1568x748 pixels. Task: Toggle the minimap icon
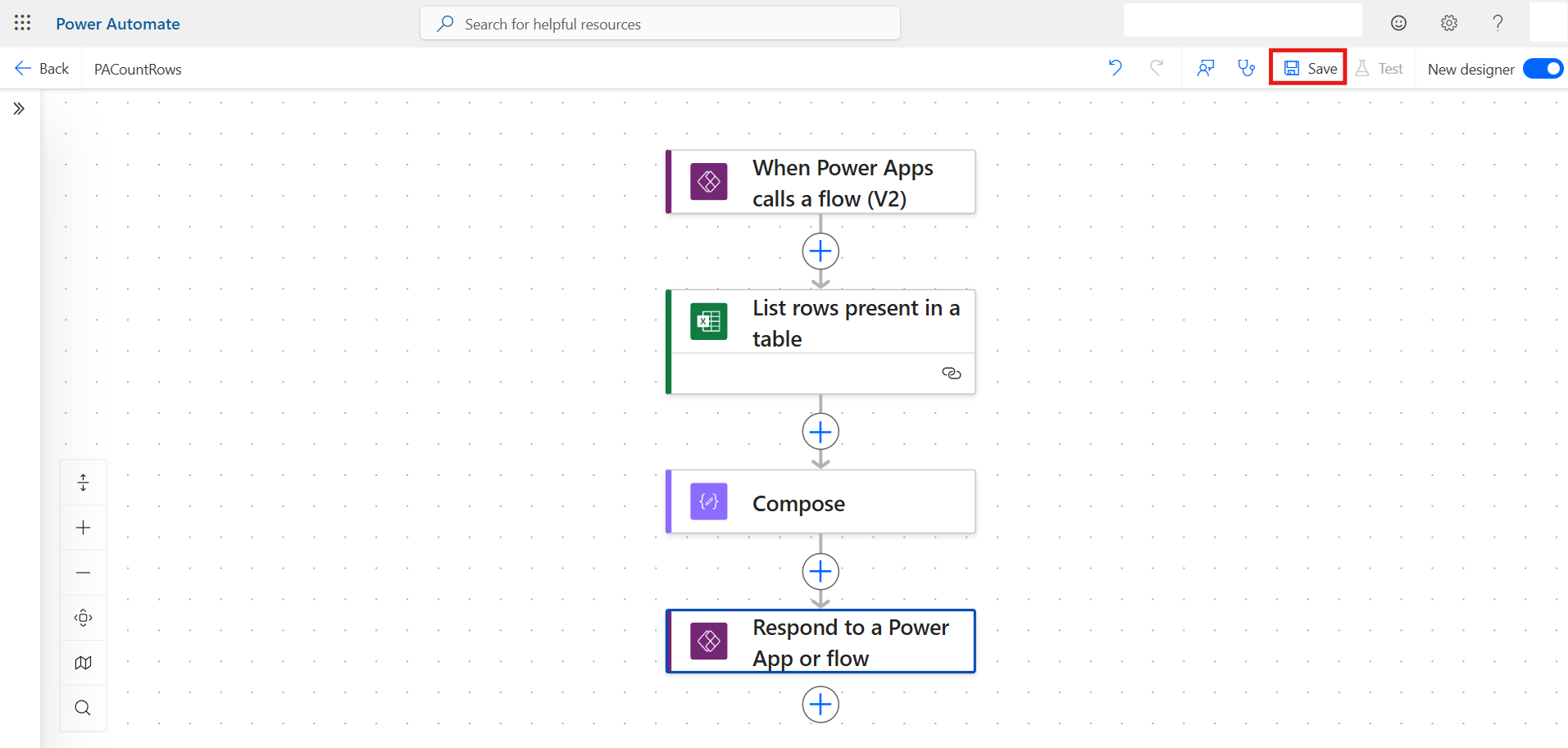83,663
